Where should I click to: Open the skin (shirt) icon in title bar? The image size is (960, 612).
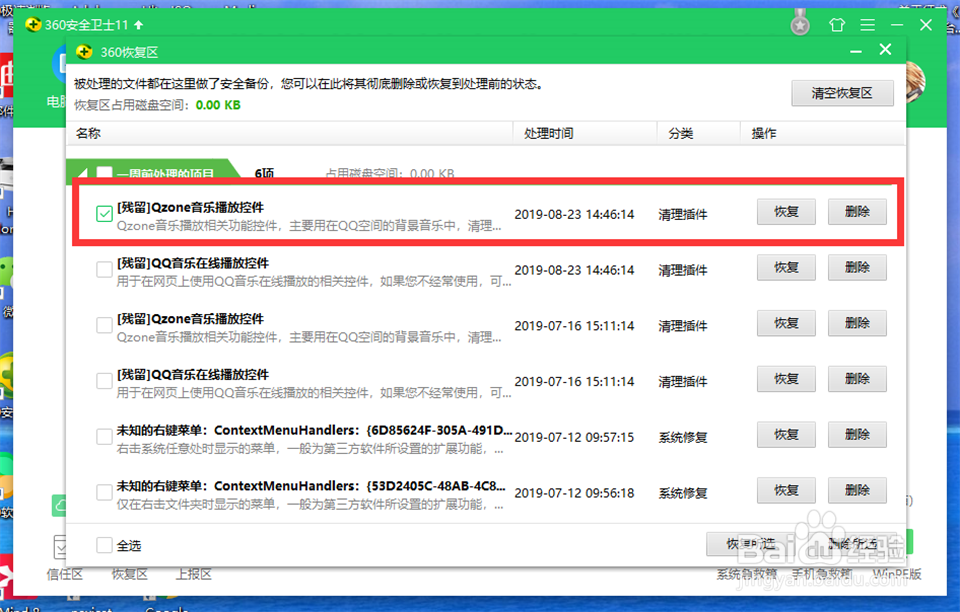[836, 24]
